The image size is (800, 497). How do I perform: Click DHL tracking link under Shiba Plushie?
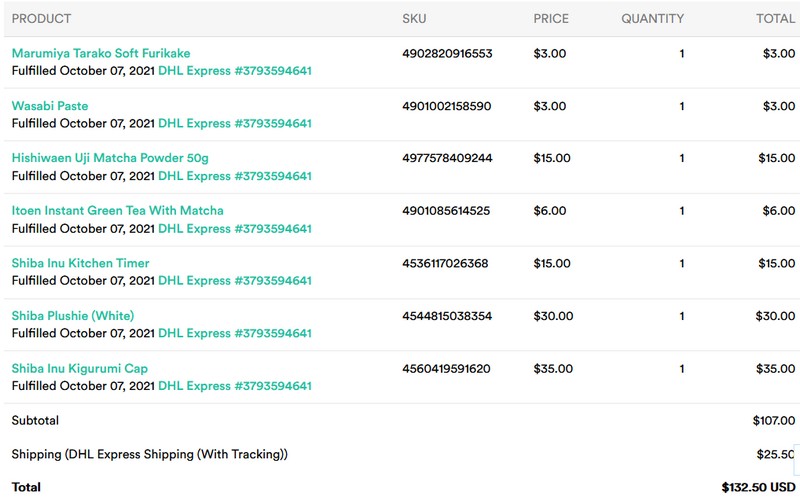[235, 334]
